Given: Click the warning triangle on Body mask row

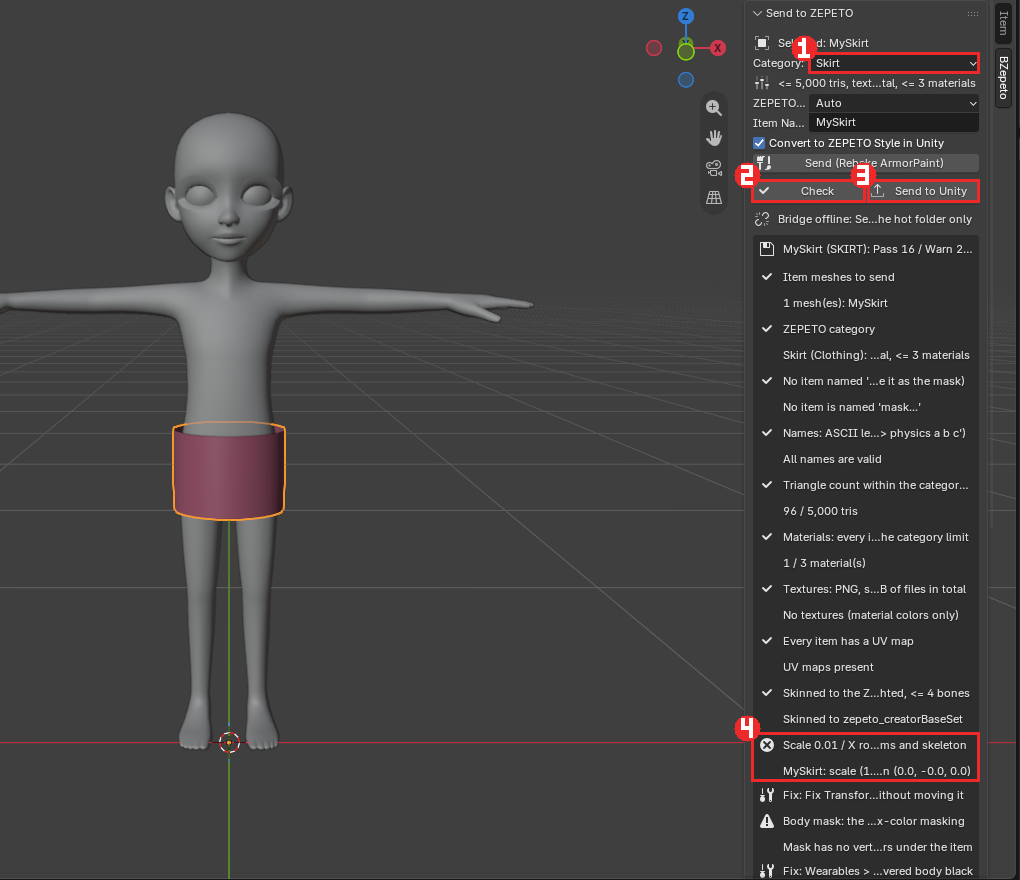Looking at the screenshot, I should click(767, 821).
